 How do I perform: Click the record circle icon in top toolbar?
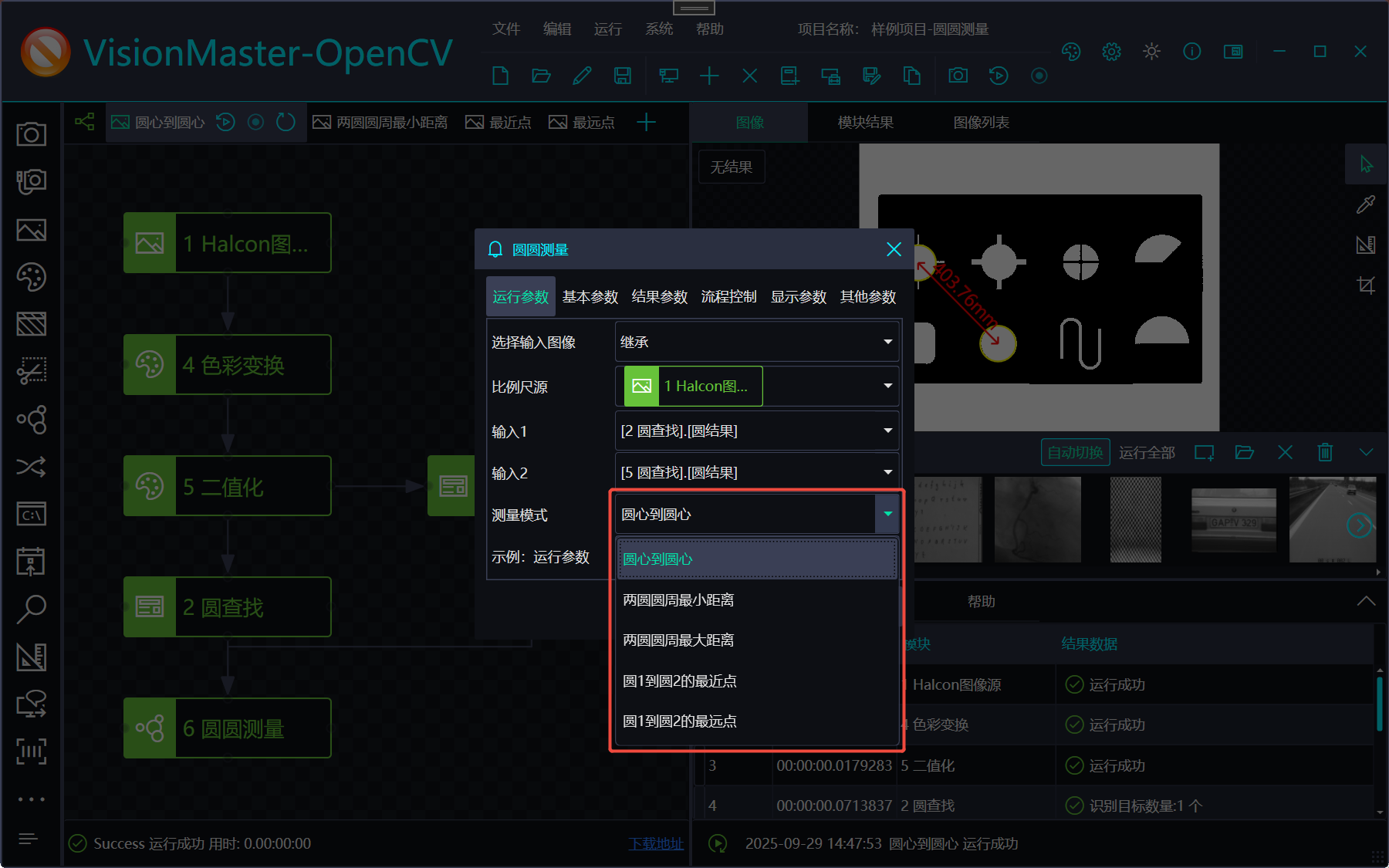(x=1039, y=76)
